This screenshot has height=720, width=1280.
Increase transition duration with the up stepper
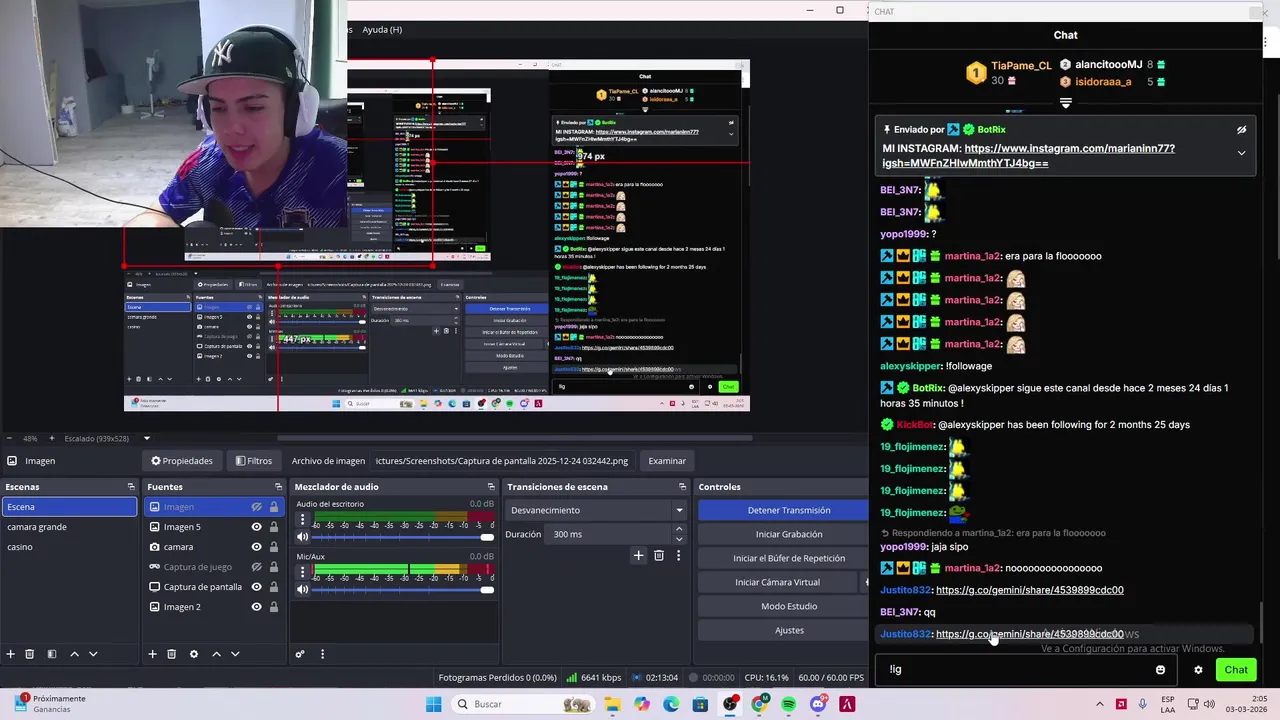point(679,530)
